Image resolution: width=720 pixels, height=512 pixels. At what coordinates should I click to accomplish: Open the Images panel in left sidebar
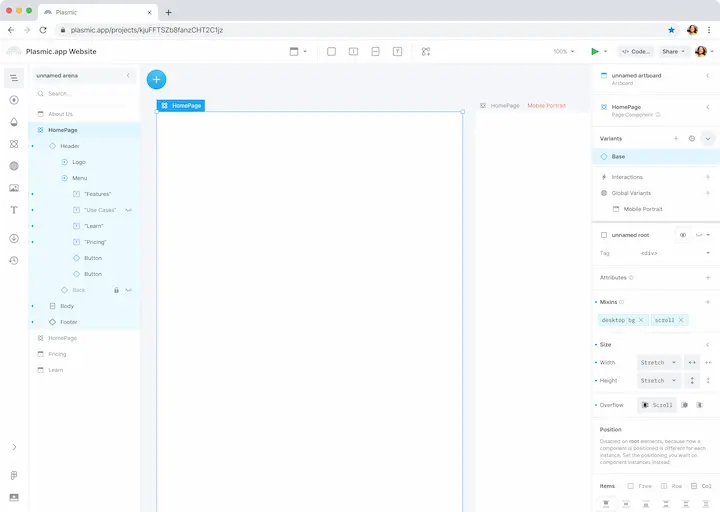tap(14, 188)
